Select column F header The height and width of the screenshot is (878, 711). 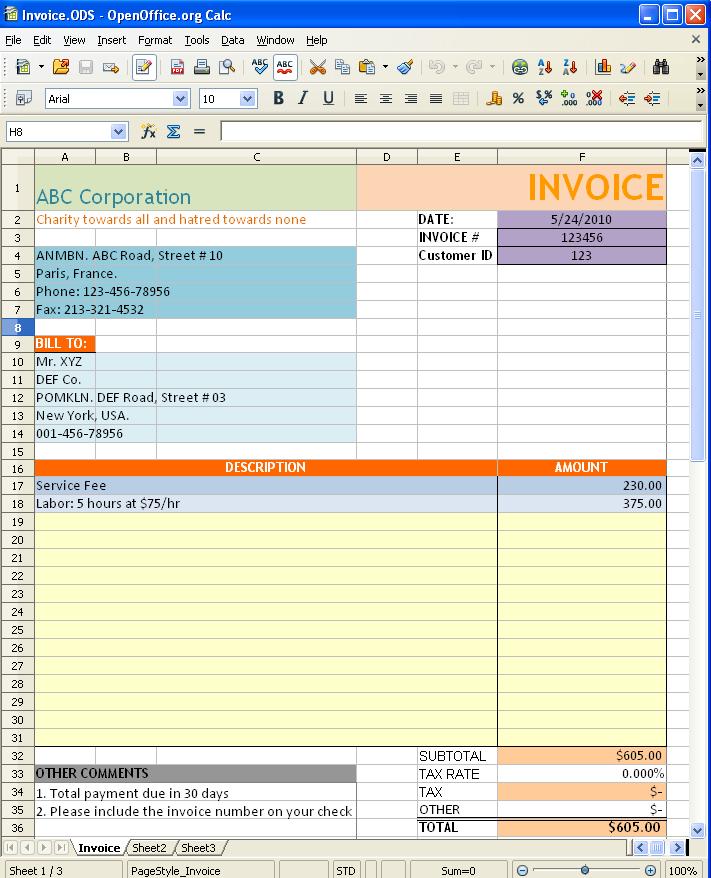coord(582,157)
